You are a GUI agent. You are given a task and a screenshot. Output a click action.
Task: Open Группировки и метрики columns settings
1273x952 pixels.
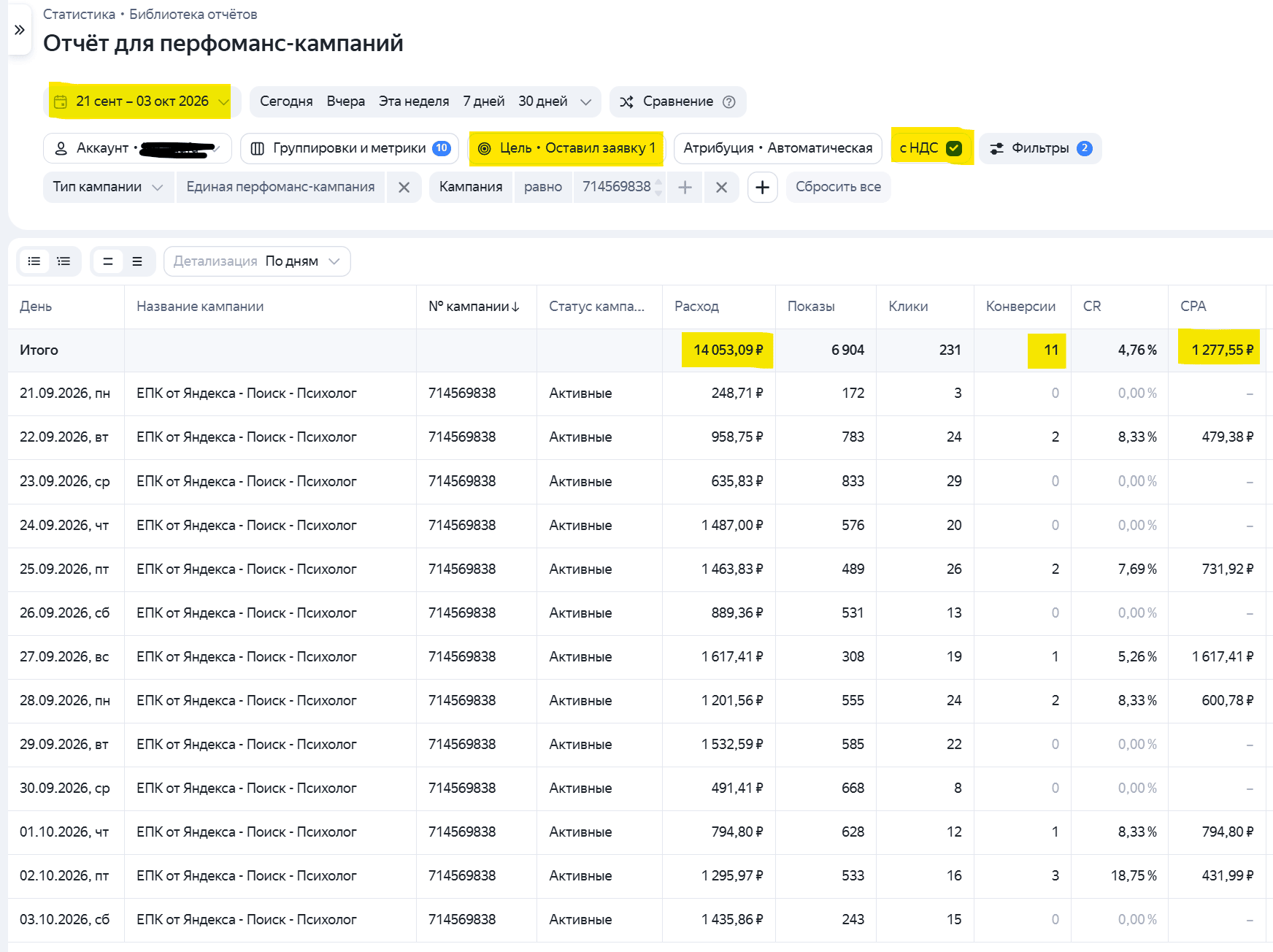[x=349, y=148]
